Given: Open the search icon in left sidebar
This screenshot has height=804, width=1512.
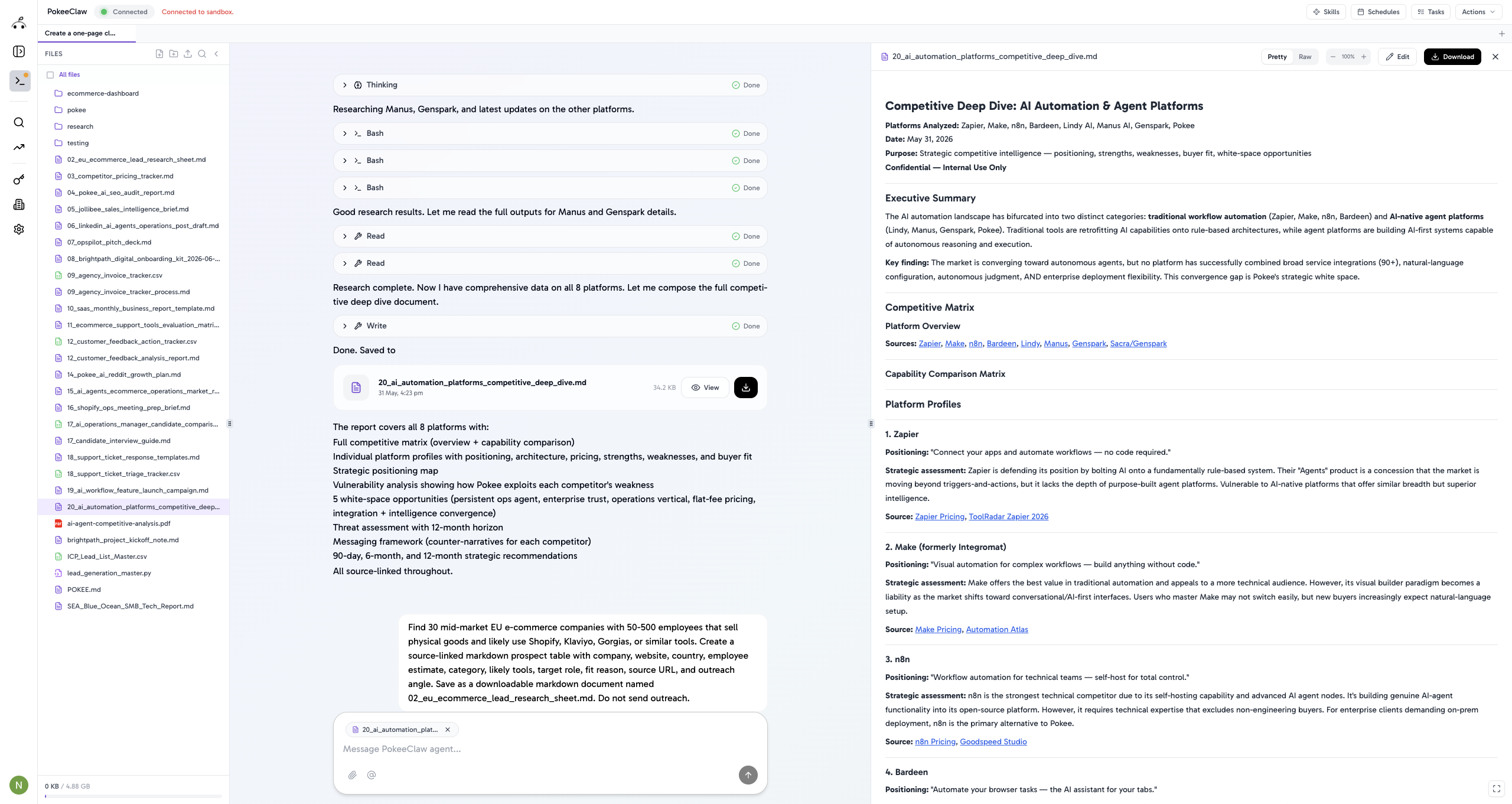Looking at the screenshot, I should pos(19,122).
